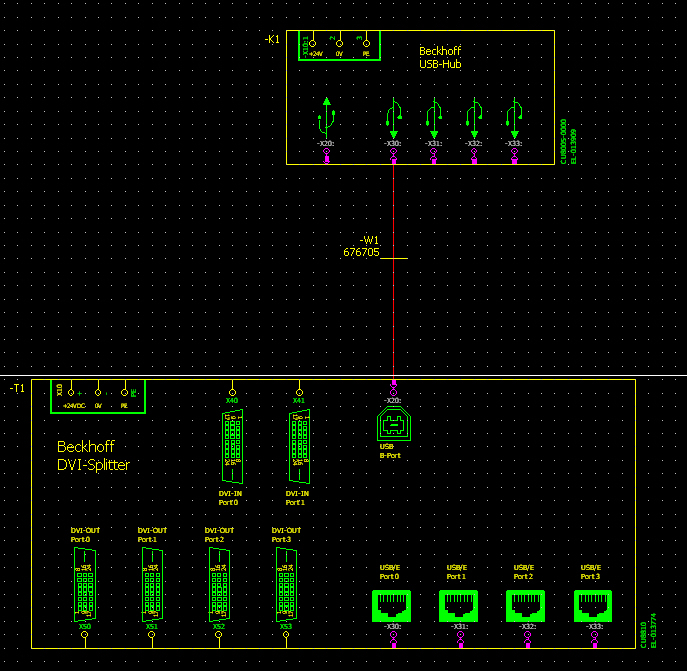Click the connection circle below X51
Image resolution: width=687 pixels, height=671 pixels.
[152, 634]
